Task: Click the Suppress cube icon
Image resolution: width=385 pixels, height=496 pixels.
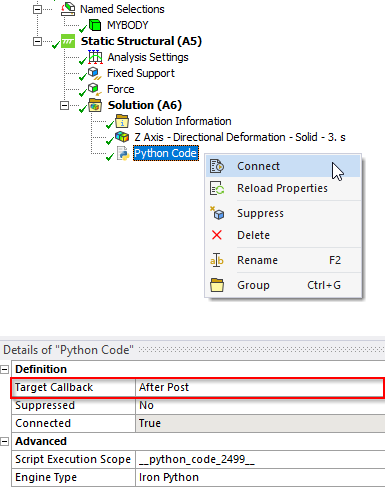Action: pyautogui.click(x=217, y=213)
